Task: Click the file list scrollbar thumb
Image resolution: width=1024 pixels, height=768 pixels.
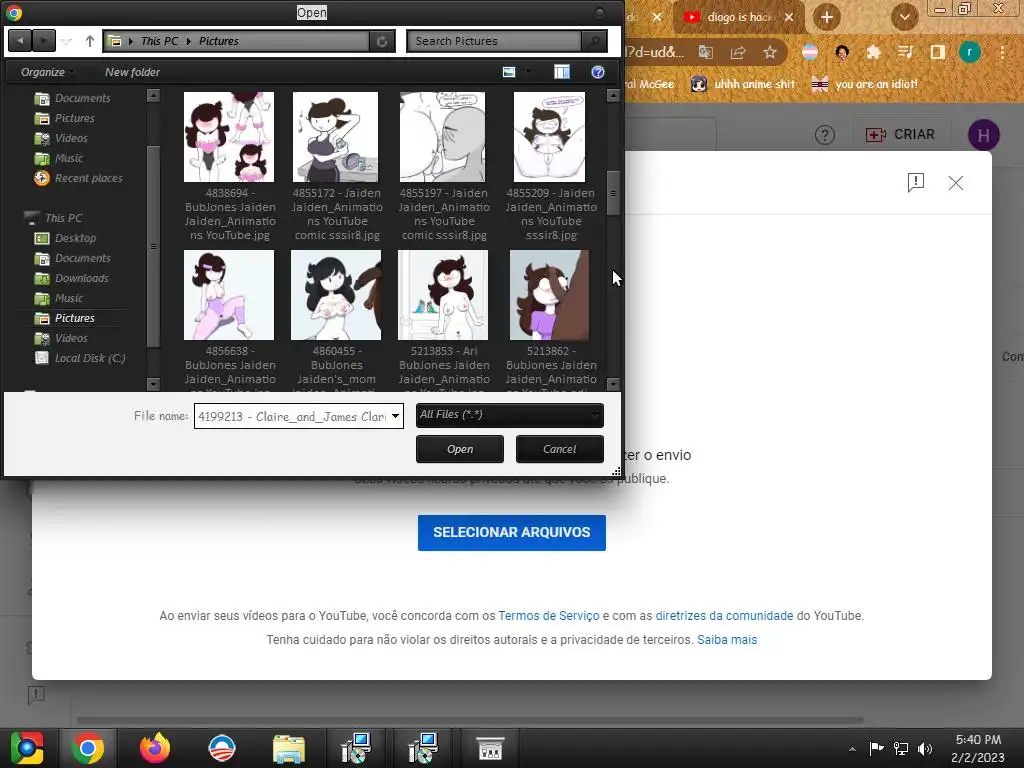Action: [x=613, y=193]
